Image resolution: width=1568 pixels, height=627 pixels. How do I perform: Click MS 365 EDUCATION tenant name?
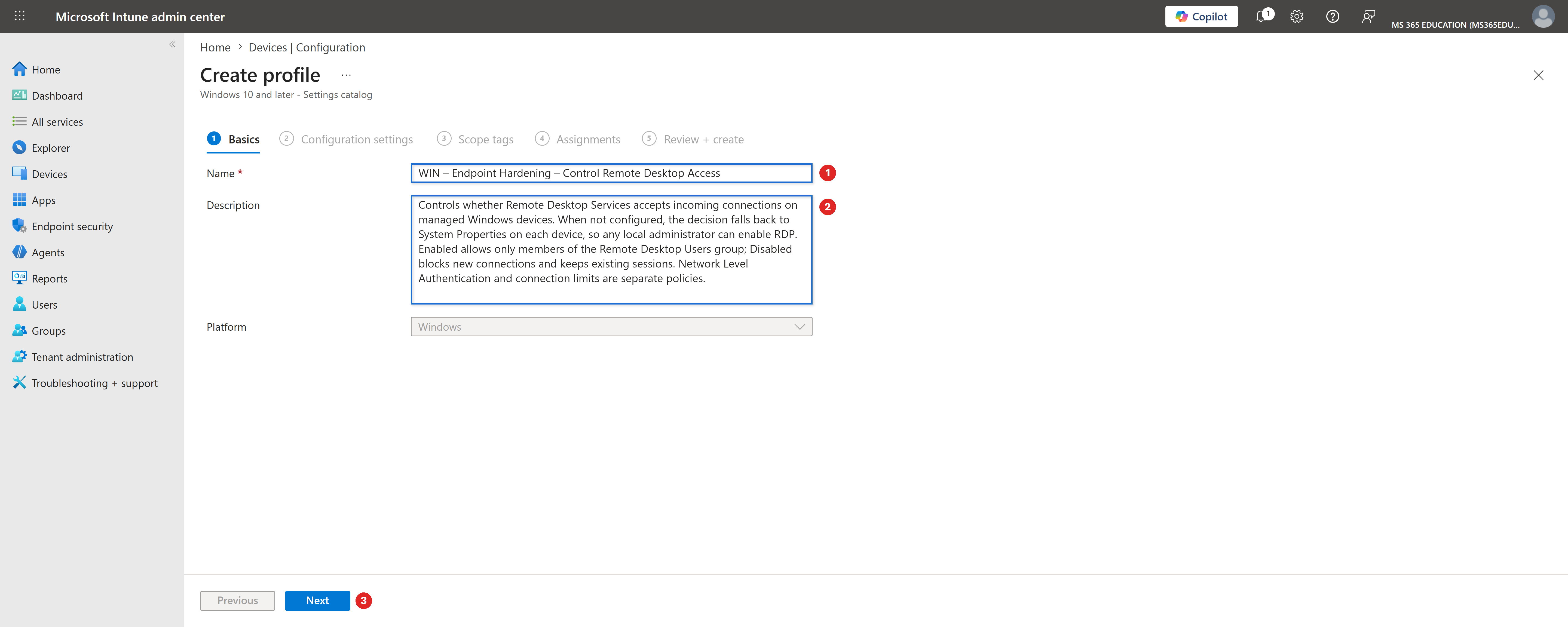point(1455,25)
